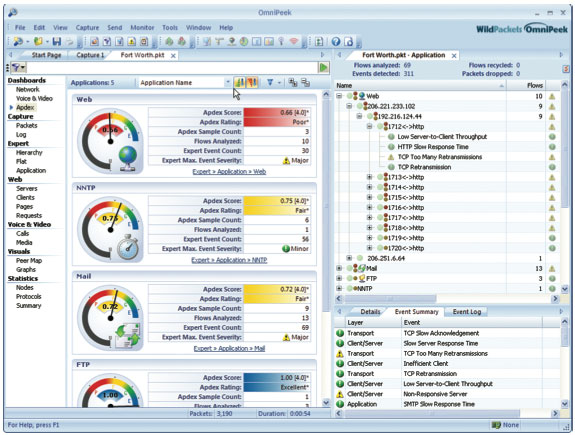Viewport: 575px width, 435px height.
Task: Expand the FTP node in Application tree
Action: (x=339, y=278)
